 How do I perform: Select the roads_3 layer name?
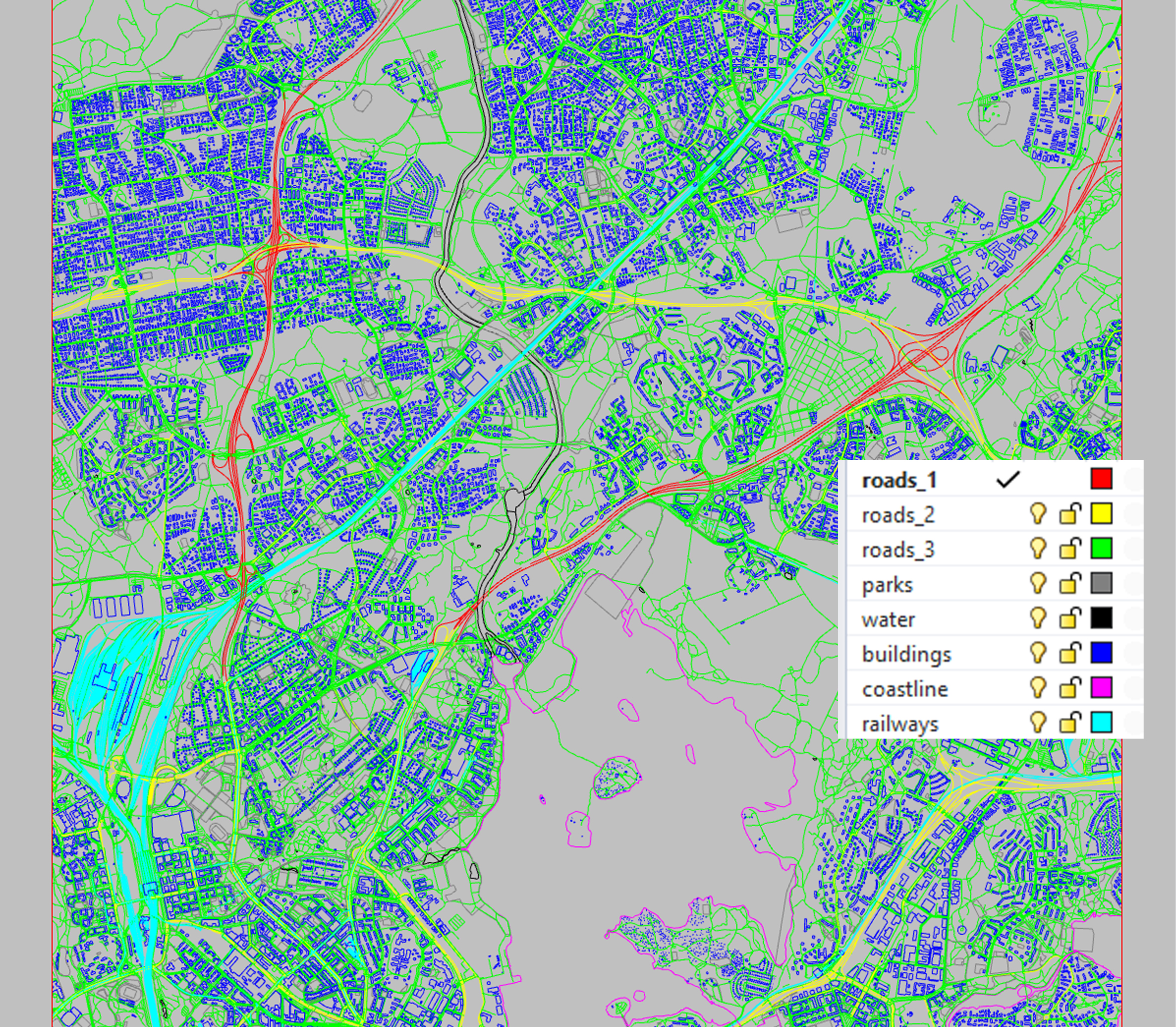(898, 550)
